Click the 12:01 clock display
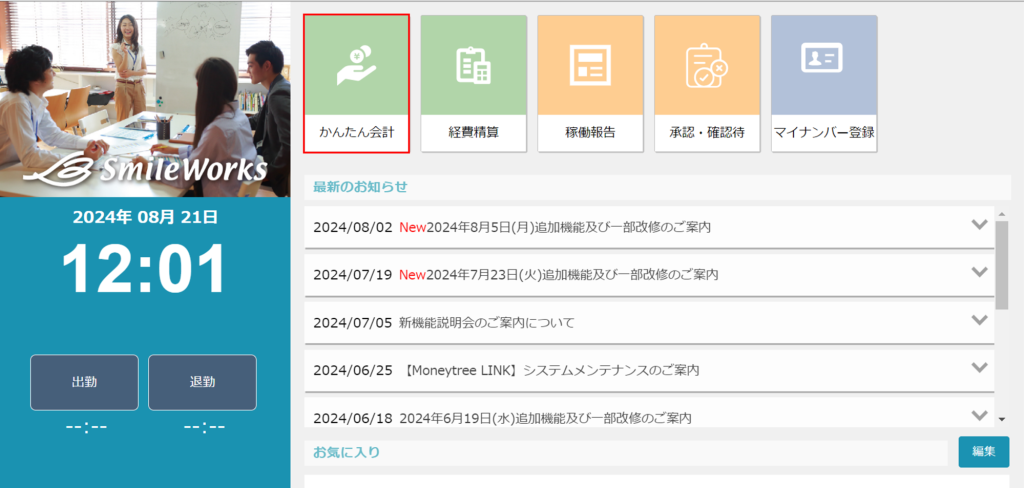The width and height of the screenshot is (1024, 488). click(144, 269)
